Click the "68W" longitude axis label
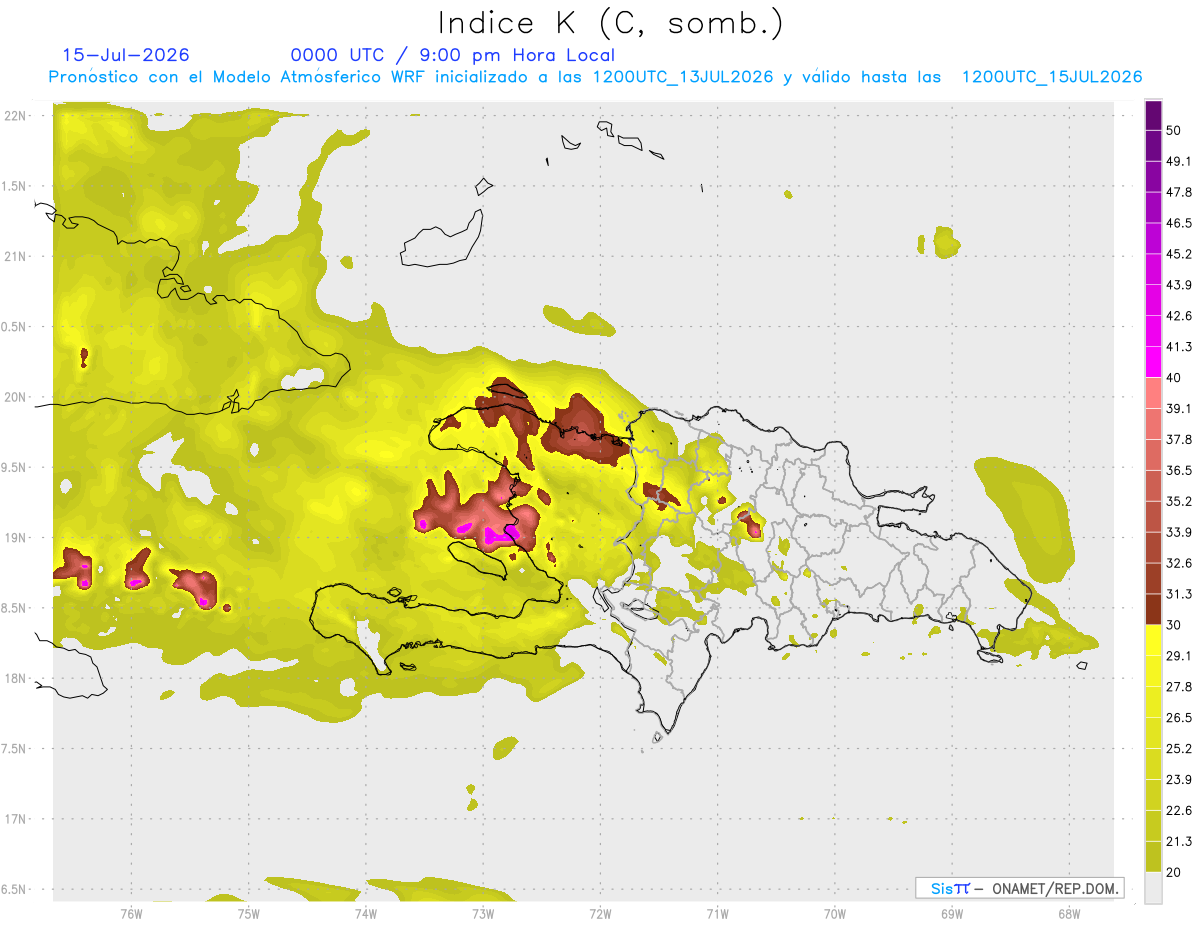This screenshot has height=927, width=1200. click(1068, 913)
